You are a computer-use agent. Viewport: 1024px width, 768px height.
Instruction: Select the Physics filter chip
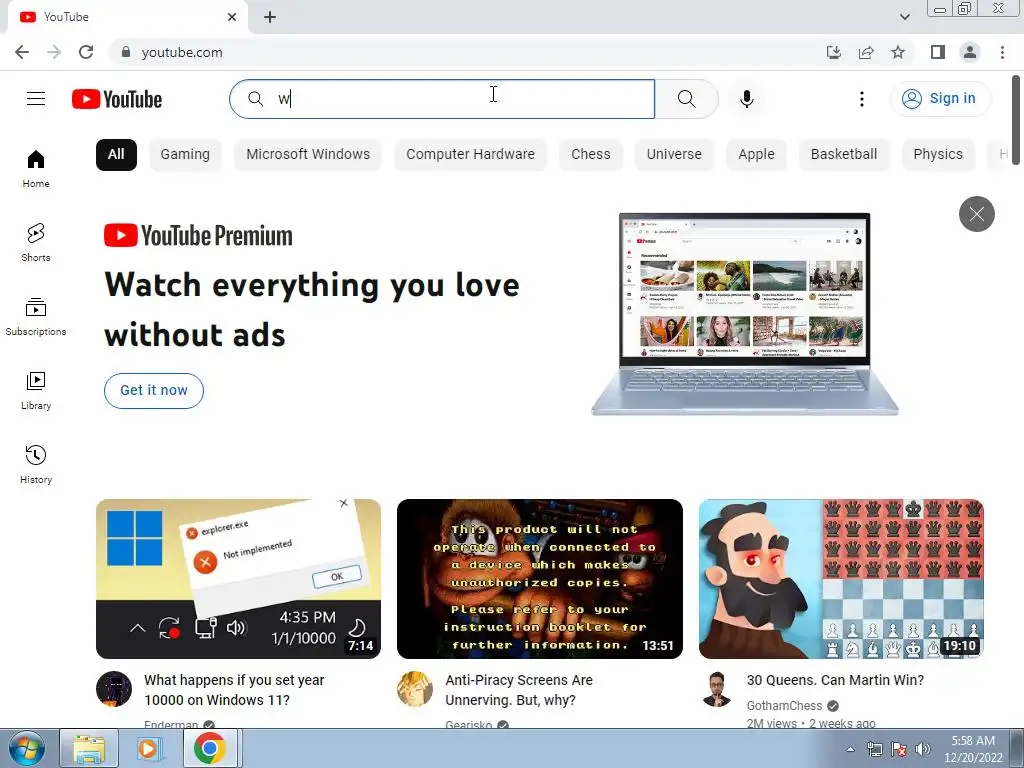[x=938, y=155]
